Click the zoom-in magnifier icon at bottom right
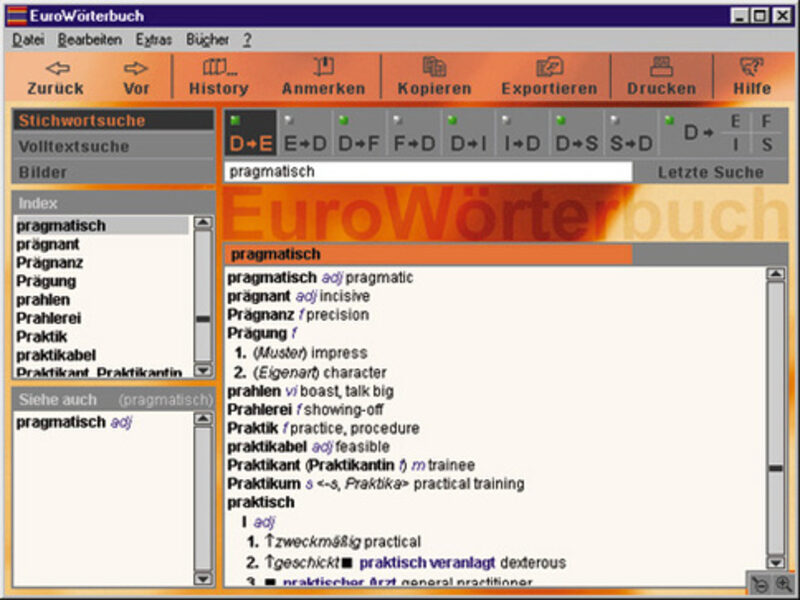Viewport: 800px width, 600px height. [784, 583]
